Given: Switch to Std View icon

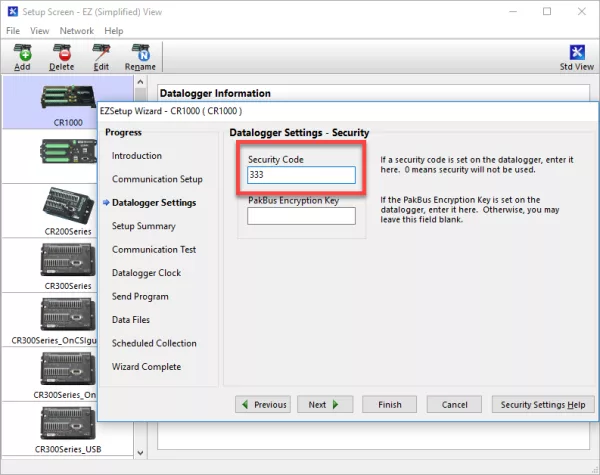Looking at the screenshot, I should [x=577, y=58].
